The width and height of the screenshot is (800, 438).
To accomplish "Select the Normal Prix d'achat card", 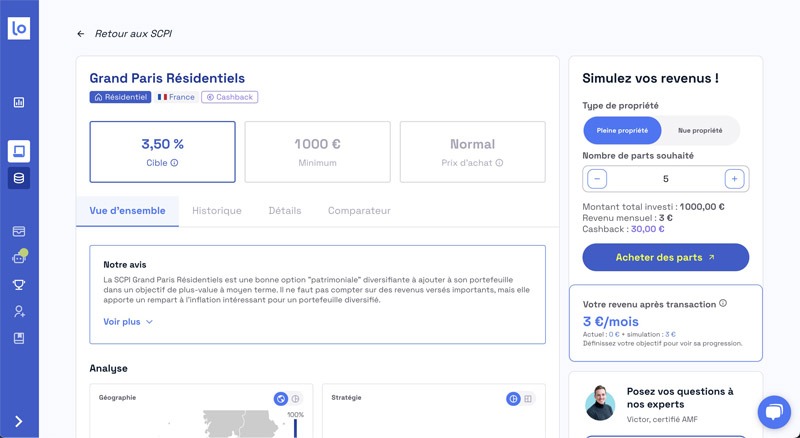I will (472, 152).
